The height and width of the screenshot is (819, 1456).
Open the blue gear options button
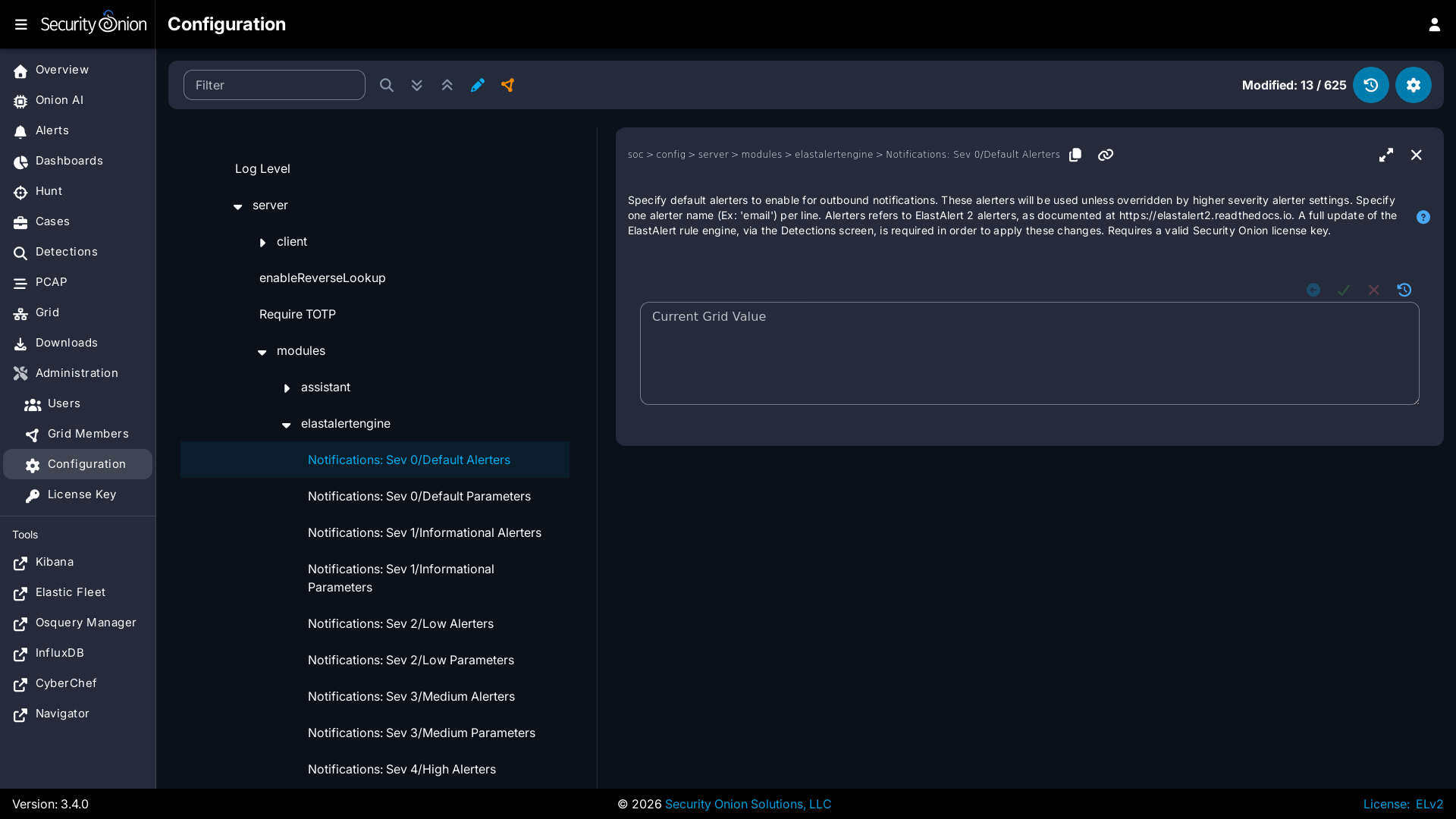[x=1414, y=85]
